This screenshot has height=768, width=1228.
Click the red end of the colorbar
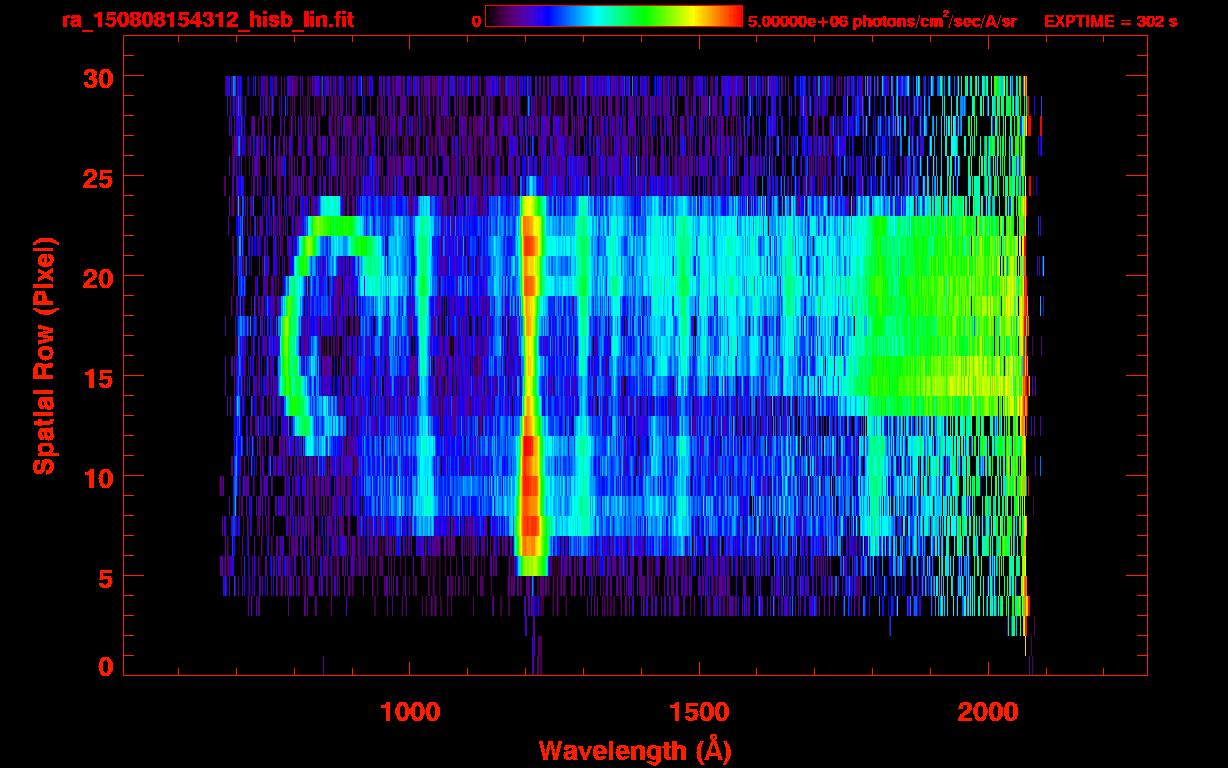(730, 17)
